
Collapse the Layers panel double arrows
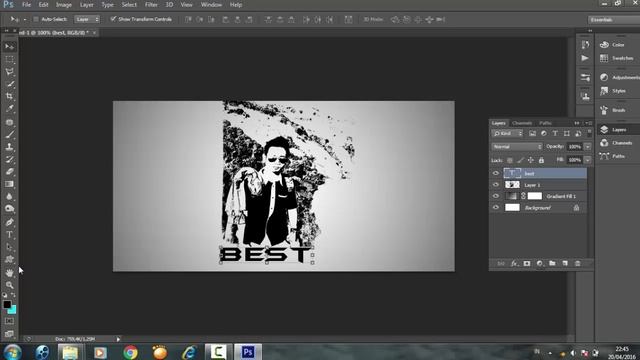[x=577, y=123]
